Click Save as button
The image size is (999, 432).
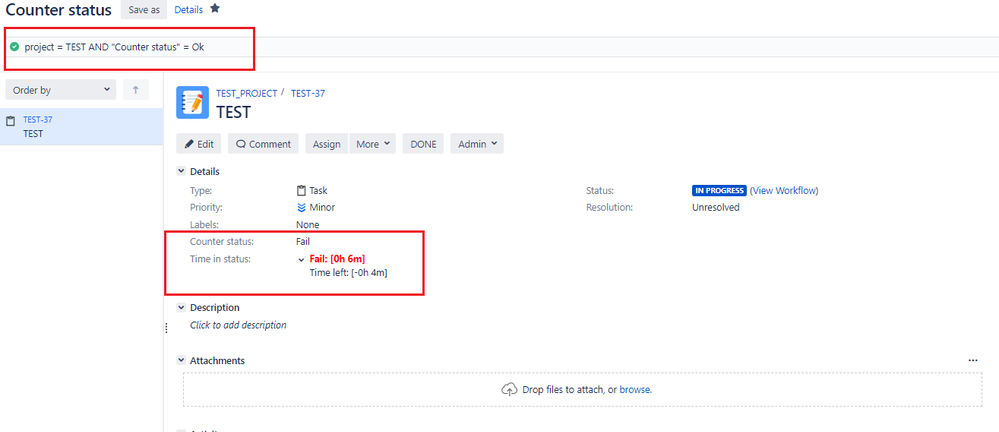pyautogui.click(x=144, y=10)
